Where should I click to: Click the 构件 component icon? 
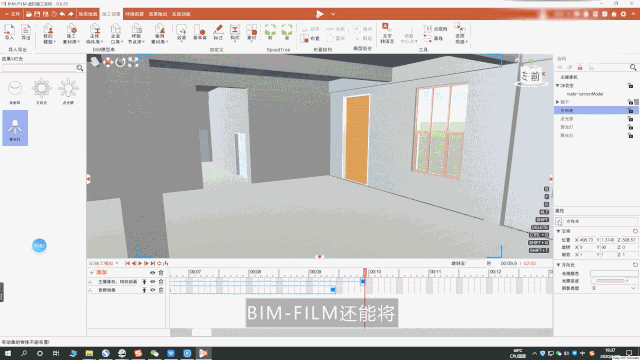click(x=235, y=32)
